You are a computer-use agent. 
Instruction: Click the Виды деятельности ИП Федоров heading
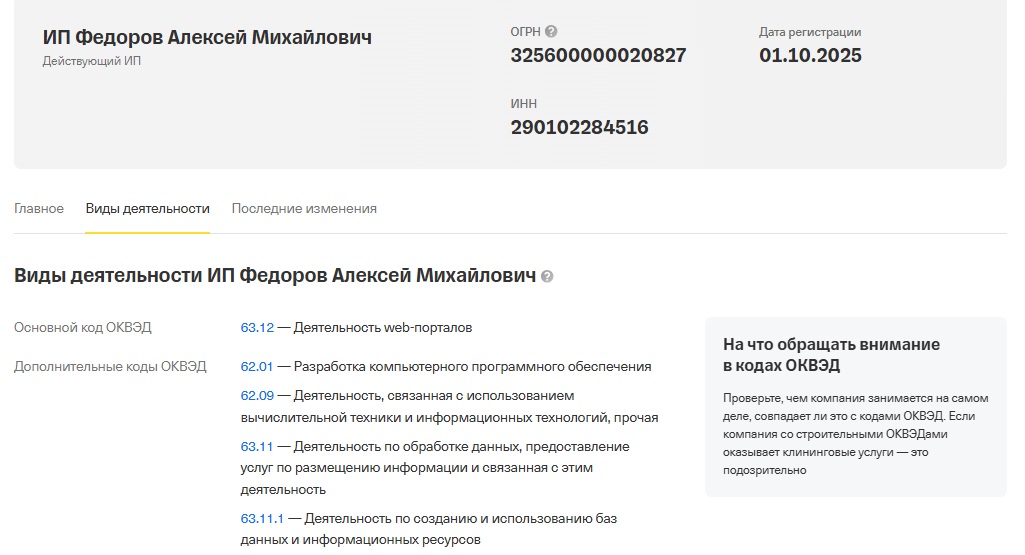point(275,276)
